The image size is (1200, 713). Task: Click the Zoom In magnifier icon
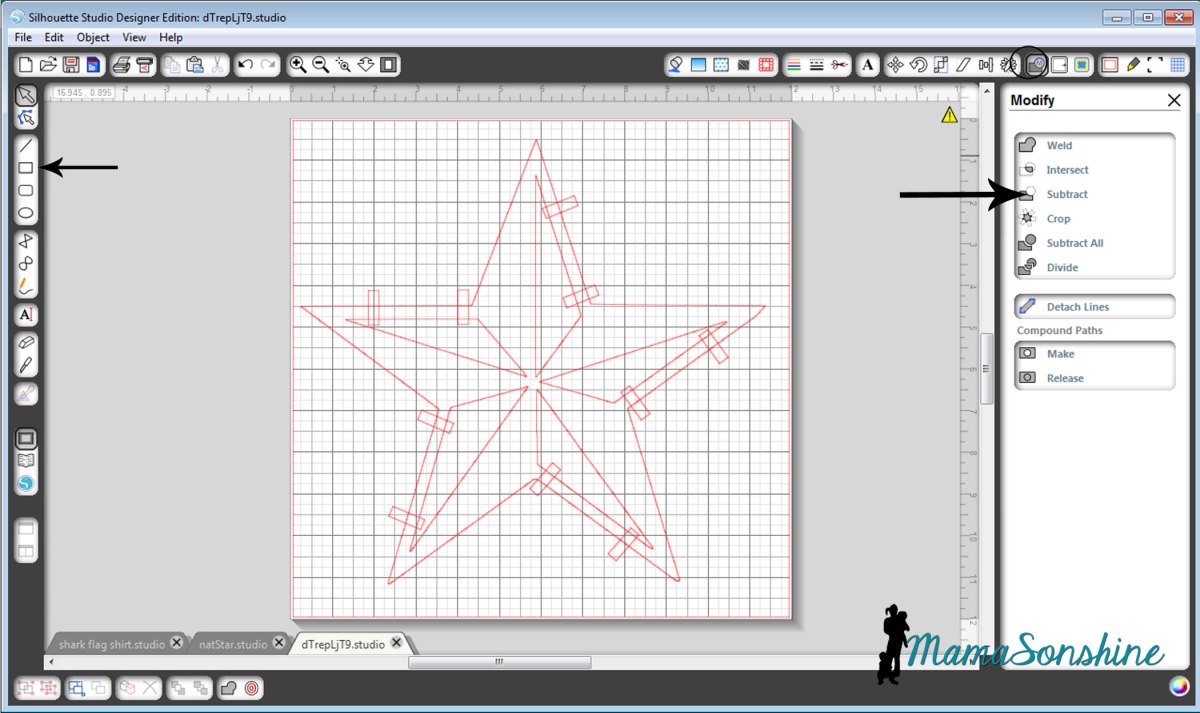(x=297, y=65)
